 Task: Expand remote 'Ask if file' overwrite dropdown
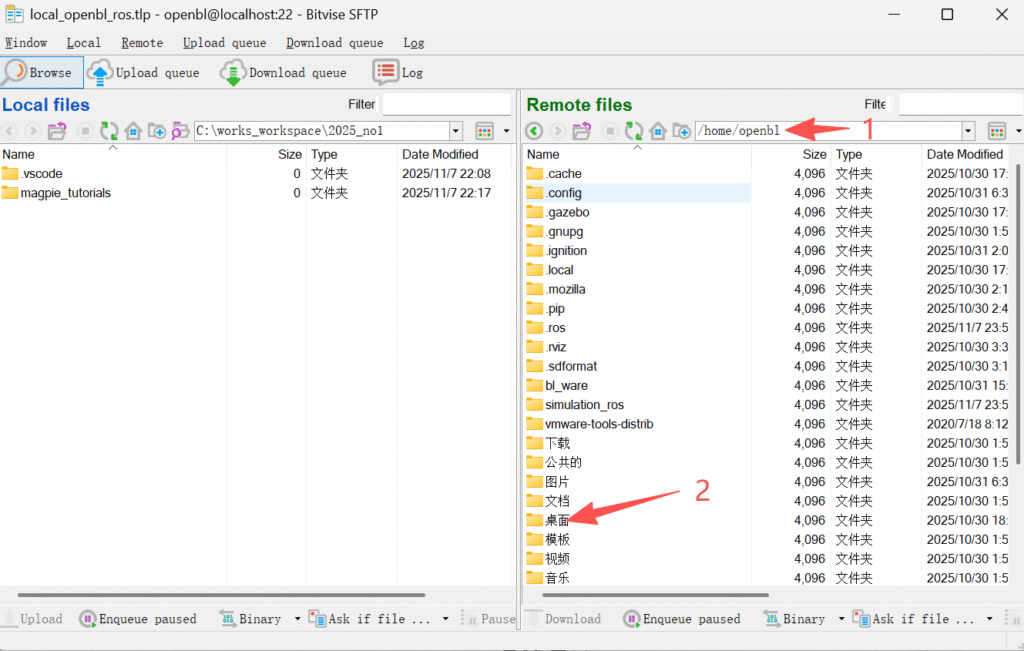[x=989, y=619]
